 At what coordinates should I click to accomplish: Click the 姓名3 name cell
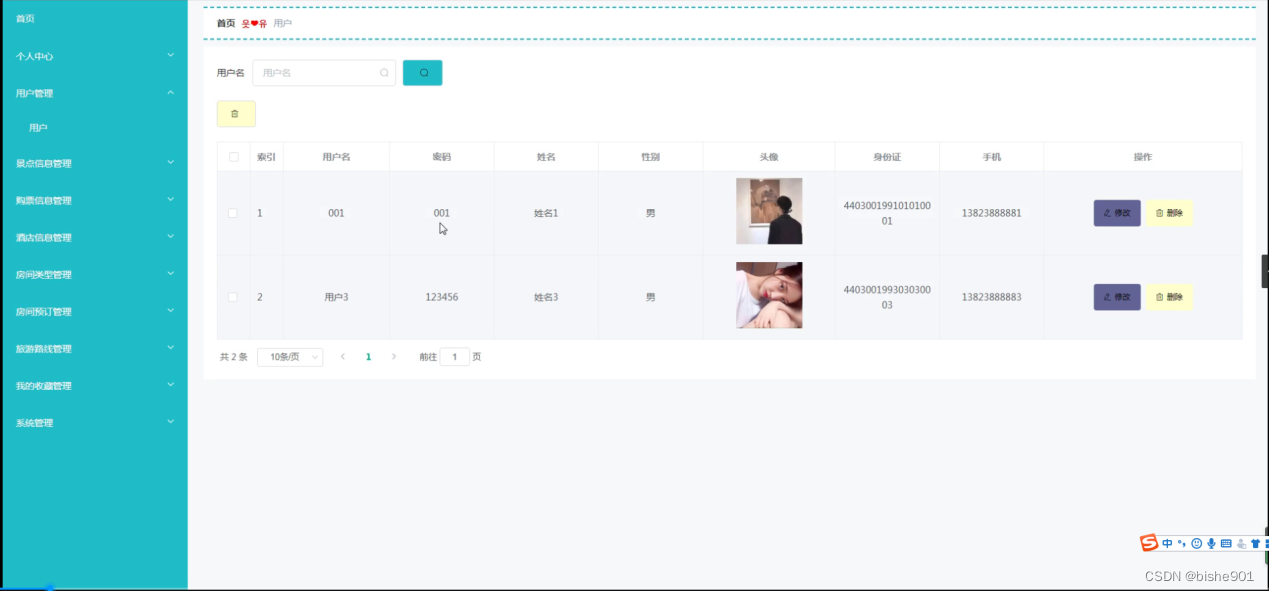pos(546,297)
